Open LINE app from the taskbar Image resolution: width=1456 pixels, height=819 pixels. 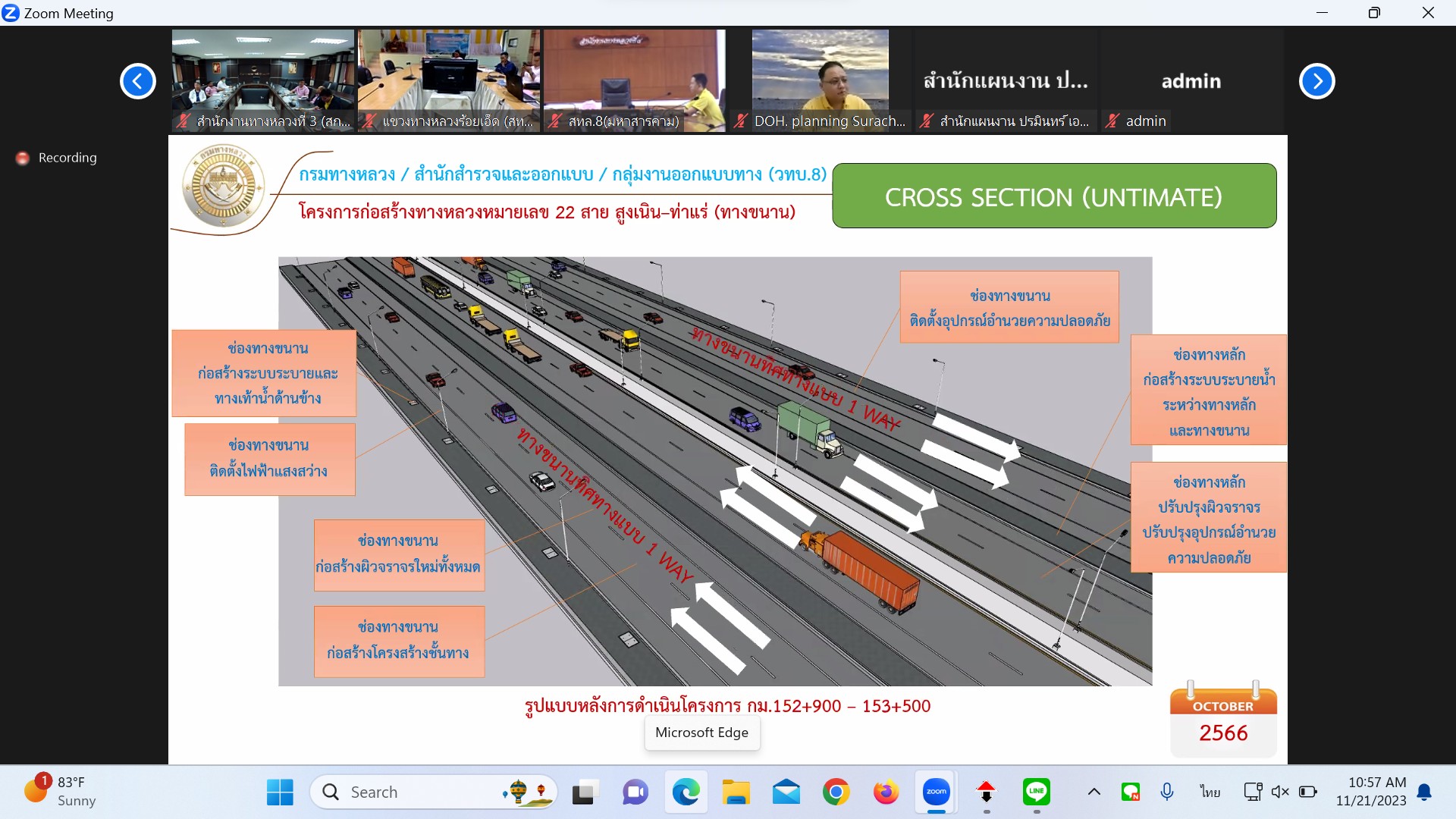click(x=1036, y=792)
